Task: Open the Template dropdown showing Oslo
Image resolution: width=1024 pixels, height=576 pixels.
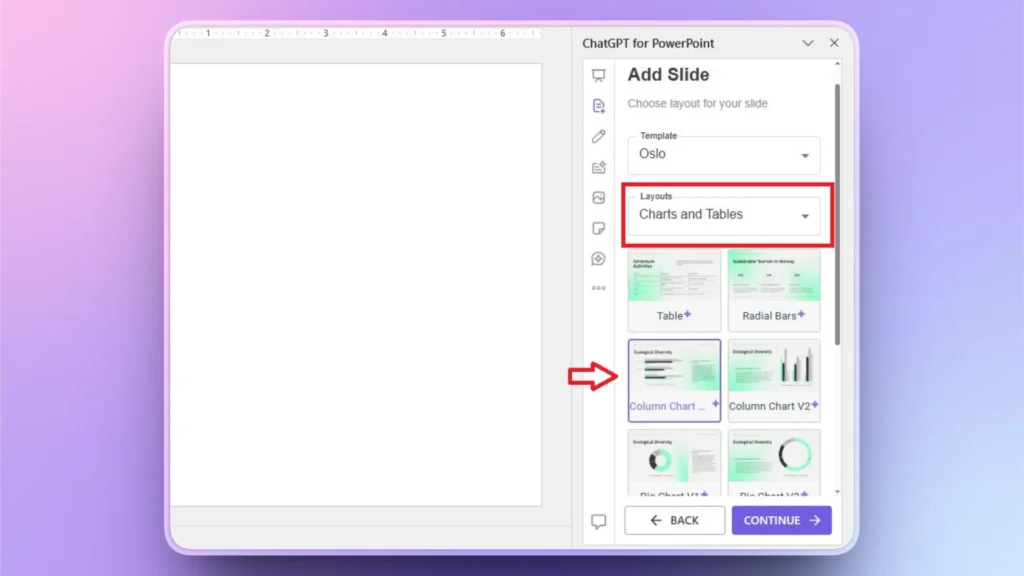Action: (723, 155)
